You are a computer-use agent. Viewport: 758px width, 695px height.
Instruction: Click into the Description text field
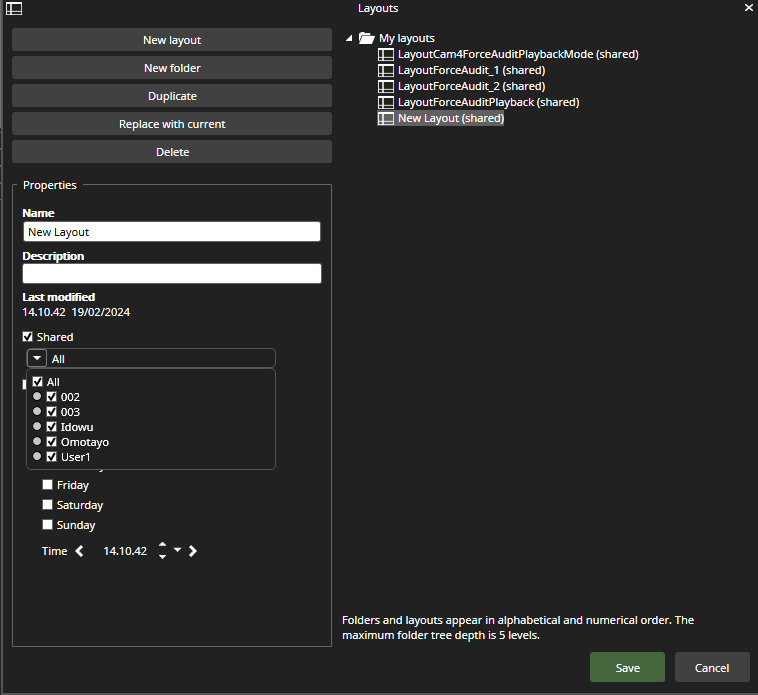tap(171, 274)
